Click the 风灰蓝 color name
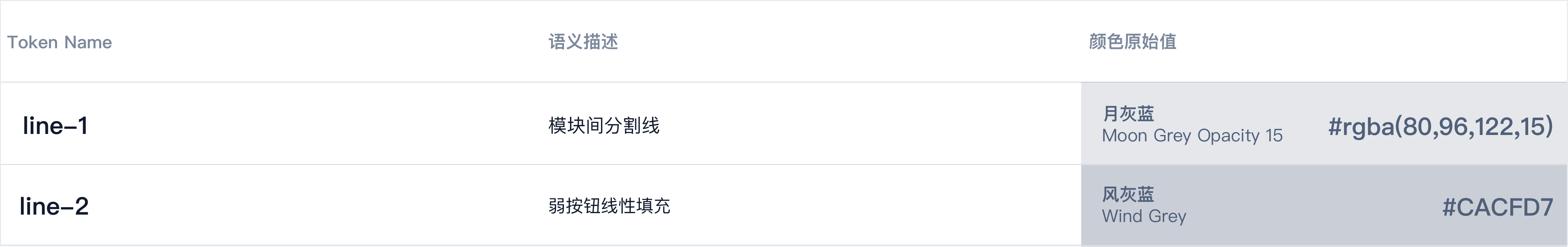 pyautogui.click(x=1128, y=195)
